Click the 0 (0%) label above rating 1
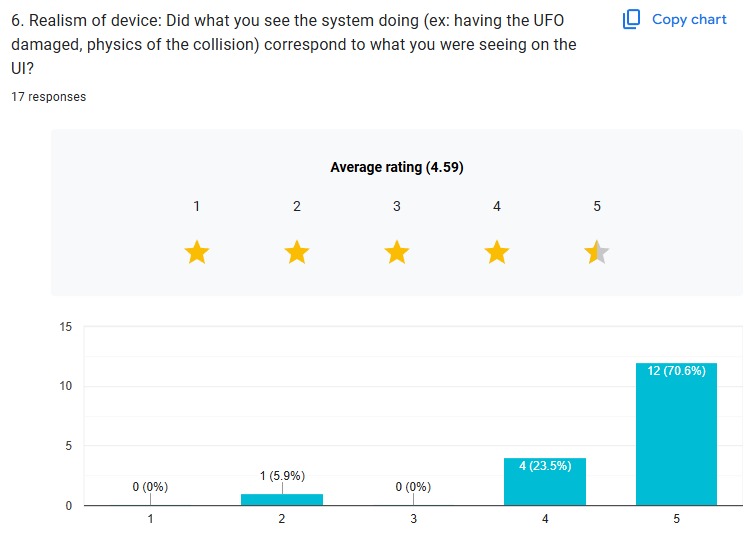Viewport: 747px width, 544px height. click(150, 487)
